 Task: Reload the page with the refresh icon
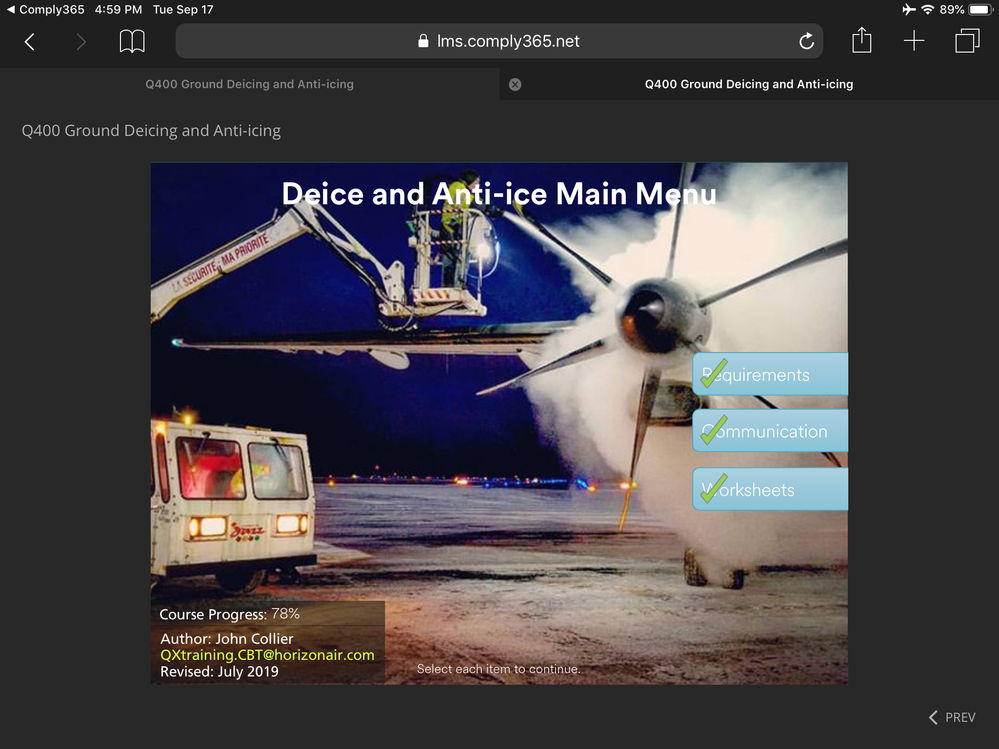(806, 41)
